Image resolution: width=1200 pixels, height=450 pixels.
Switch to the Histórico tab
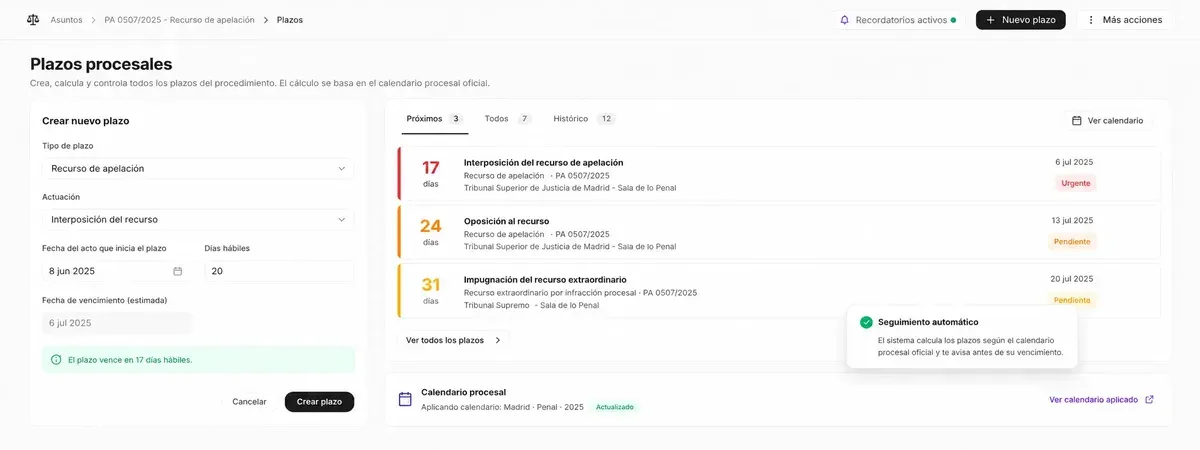click(584, 118)
